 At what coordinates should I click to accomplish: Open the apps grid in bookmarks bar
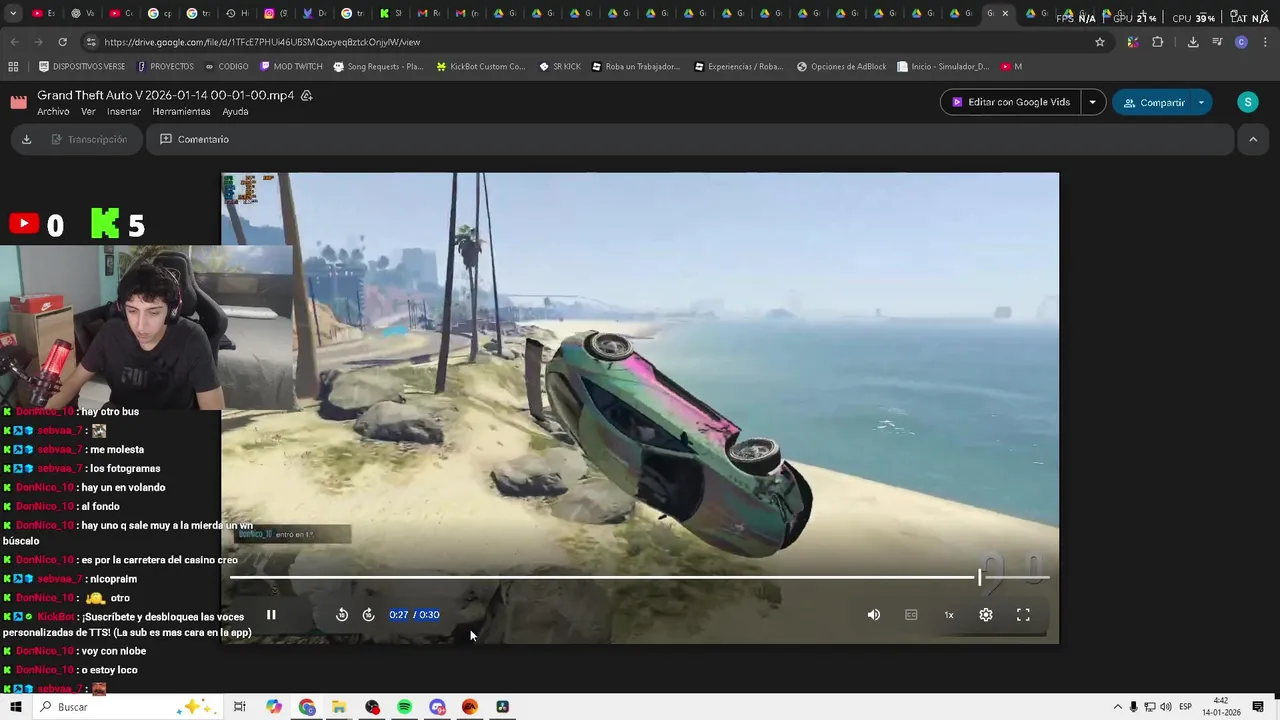(13, 67)
